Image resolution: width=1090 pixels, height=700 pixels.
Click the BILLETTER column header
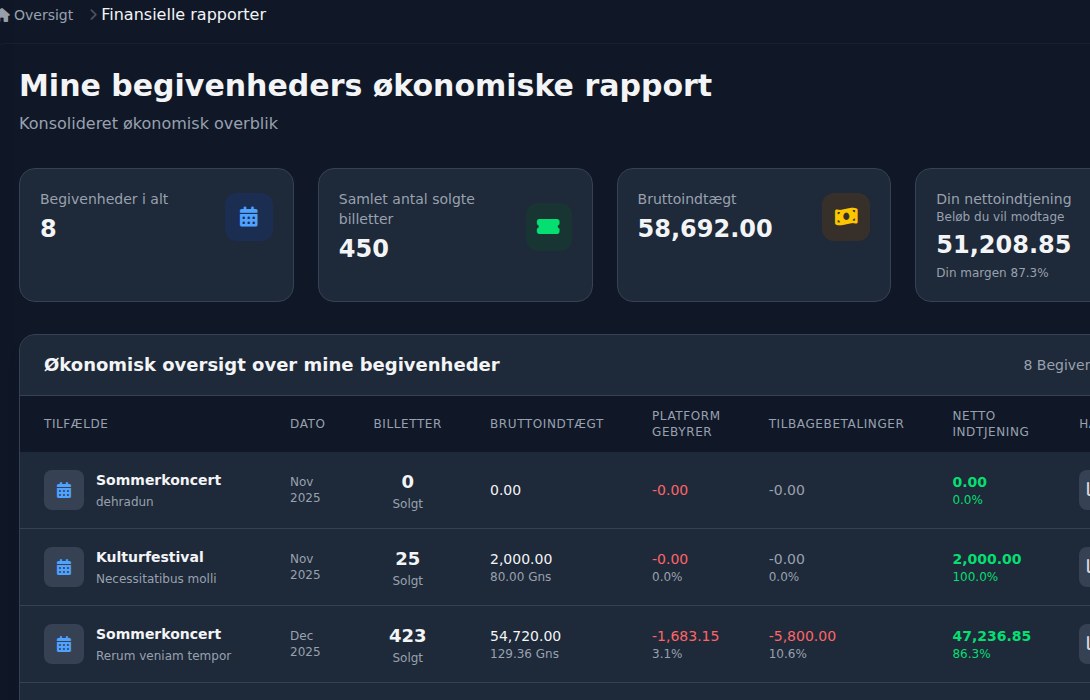(407, 423)
